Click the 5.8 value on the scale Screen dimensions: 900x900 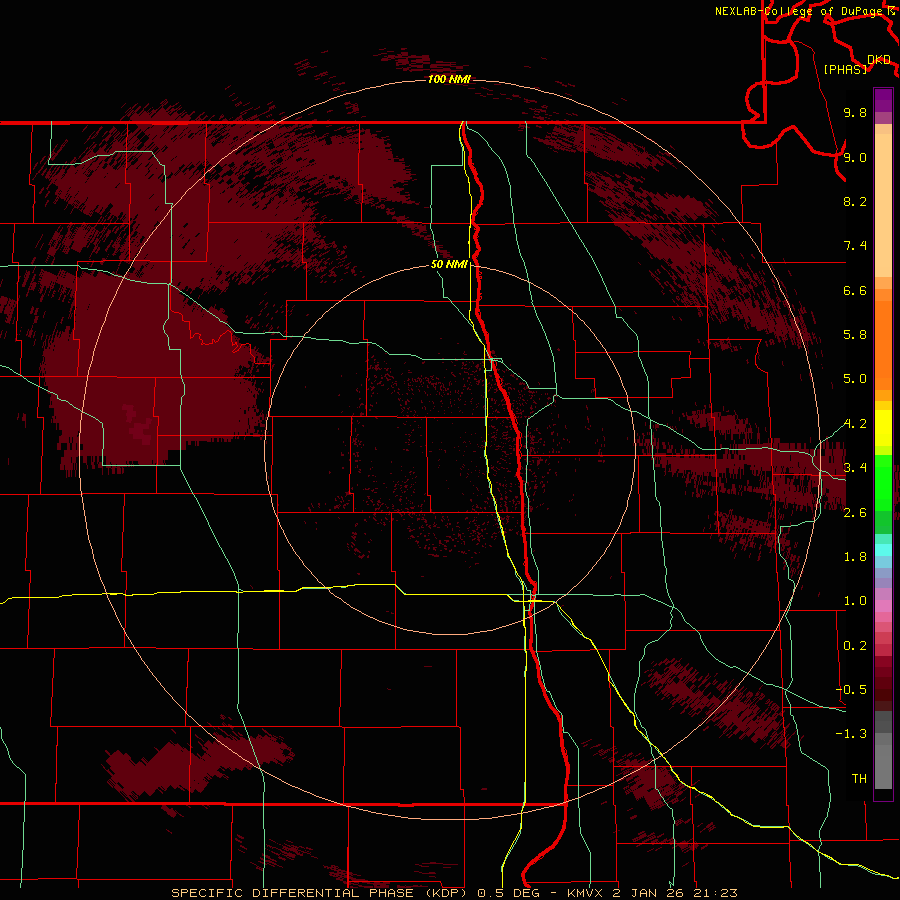(x=855, y=335)
